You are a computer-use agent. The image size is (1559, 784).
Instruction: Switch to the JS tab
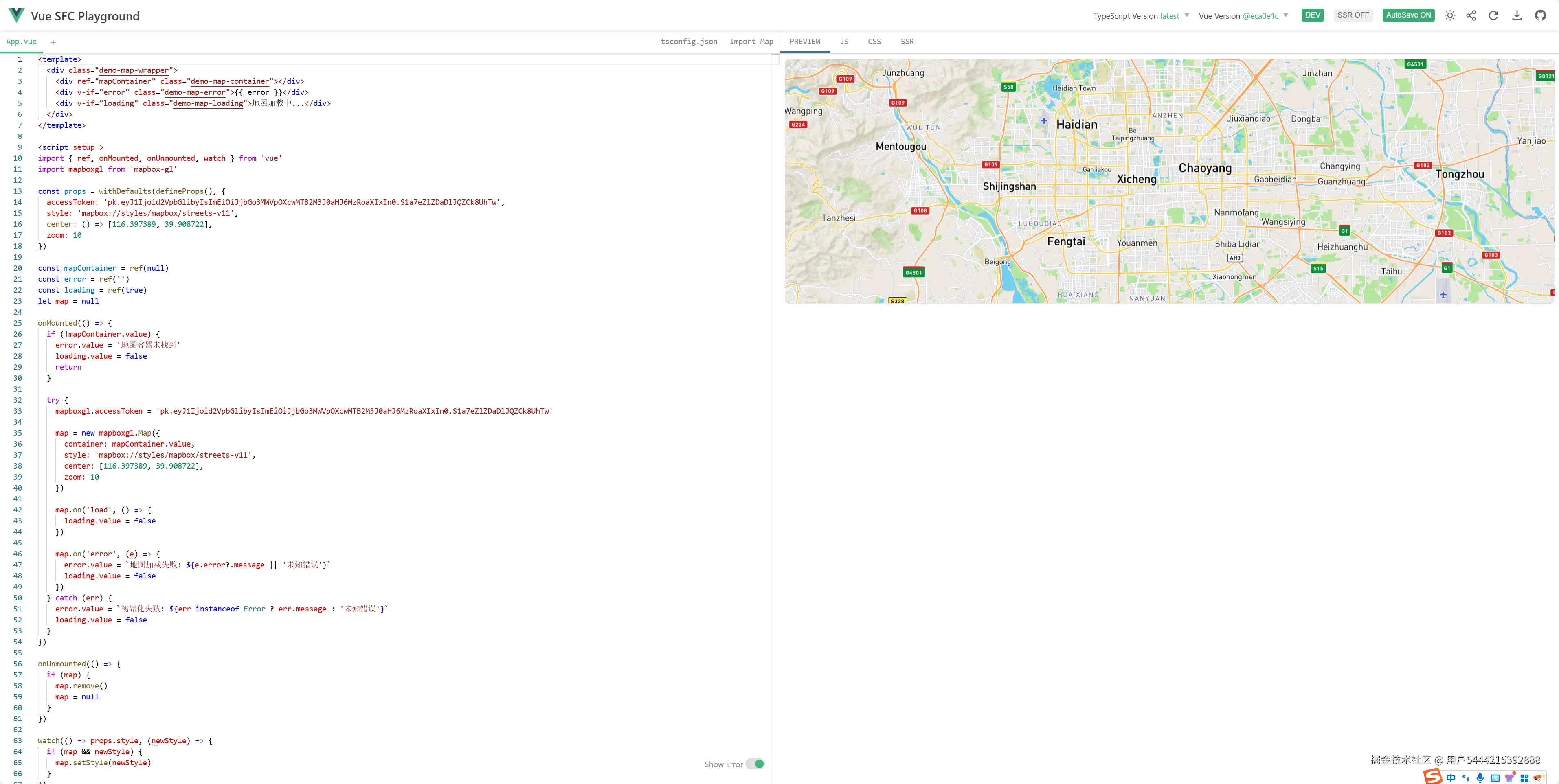point(844,41)
